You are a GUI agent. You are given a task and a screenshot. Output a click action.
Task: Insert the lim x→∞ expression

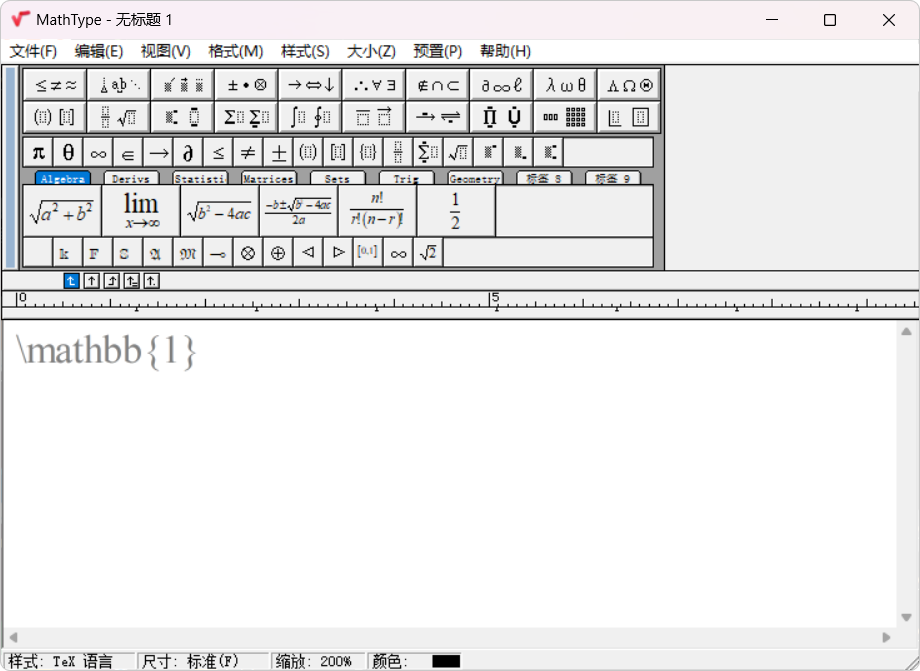(x=141, y=211)
